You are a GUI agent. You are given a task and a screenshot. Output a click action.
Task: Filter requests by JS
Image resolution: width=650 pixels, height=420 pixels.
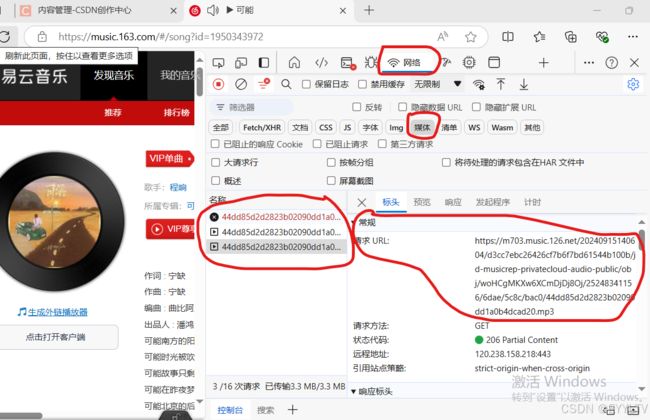tap(347, 127)
